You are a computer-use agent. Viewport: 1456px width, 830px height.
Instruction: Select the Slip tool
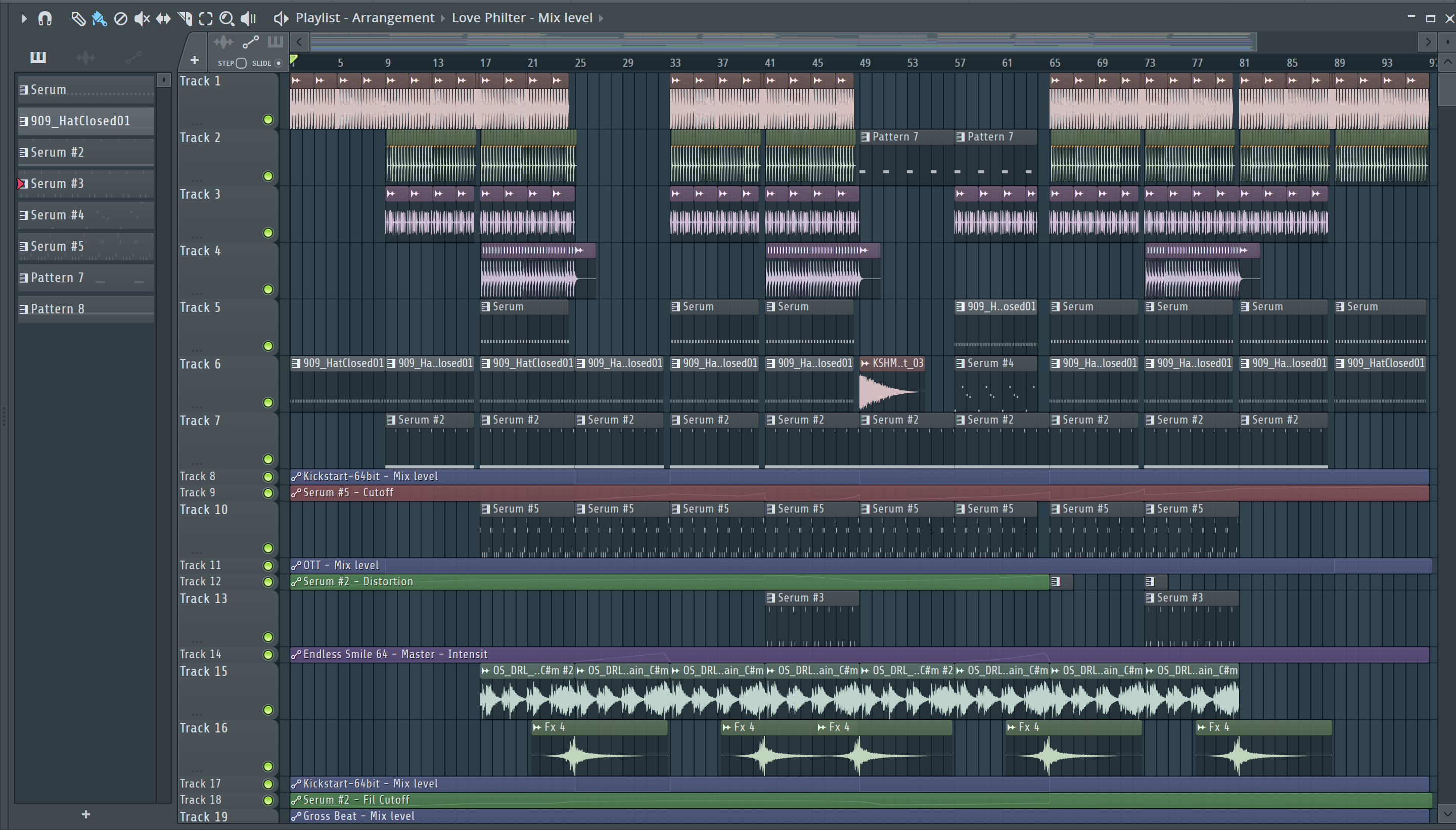163,19
